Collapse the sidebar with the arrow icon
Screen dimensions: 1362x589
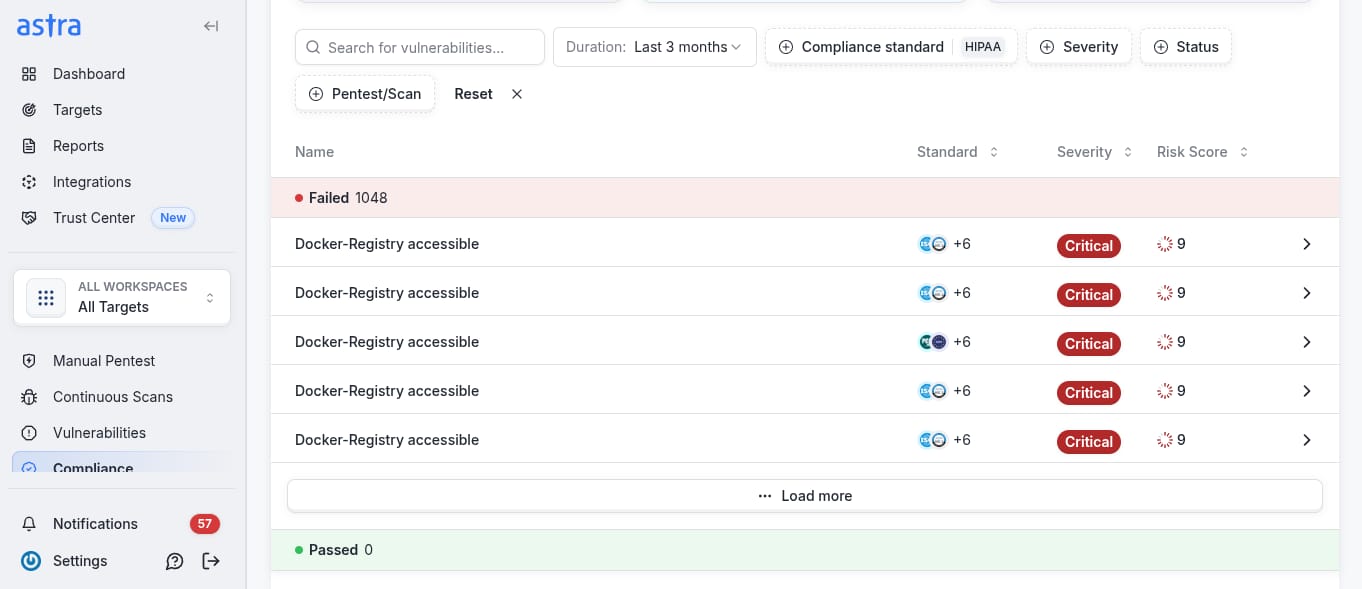pos(211,26)
